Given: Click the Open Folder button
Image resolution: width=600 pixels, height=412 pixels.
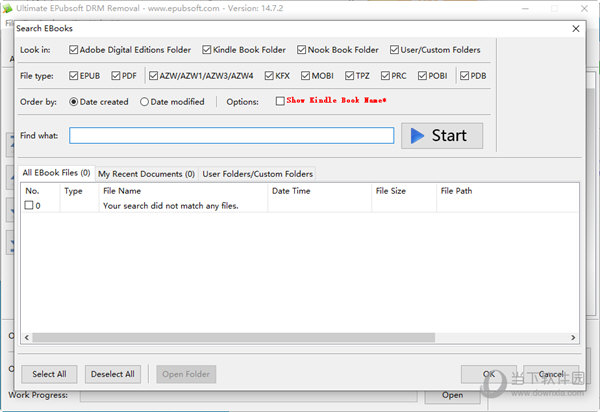Looking at the screenshot, I should pyautogui.click(x=186, y=374).
